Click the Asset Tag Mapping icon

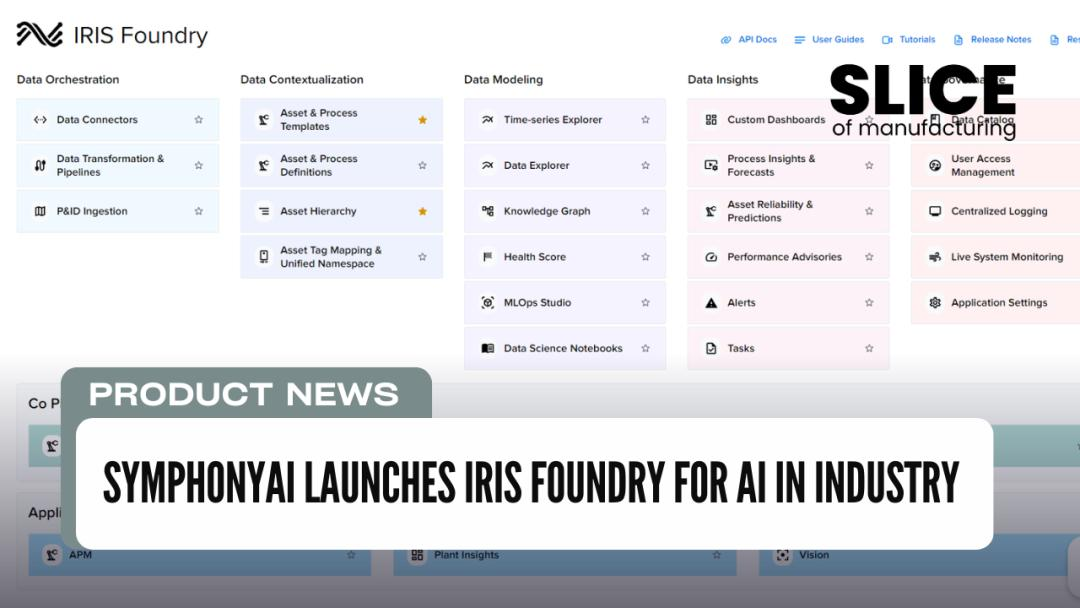click(264, 257)
